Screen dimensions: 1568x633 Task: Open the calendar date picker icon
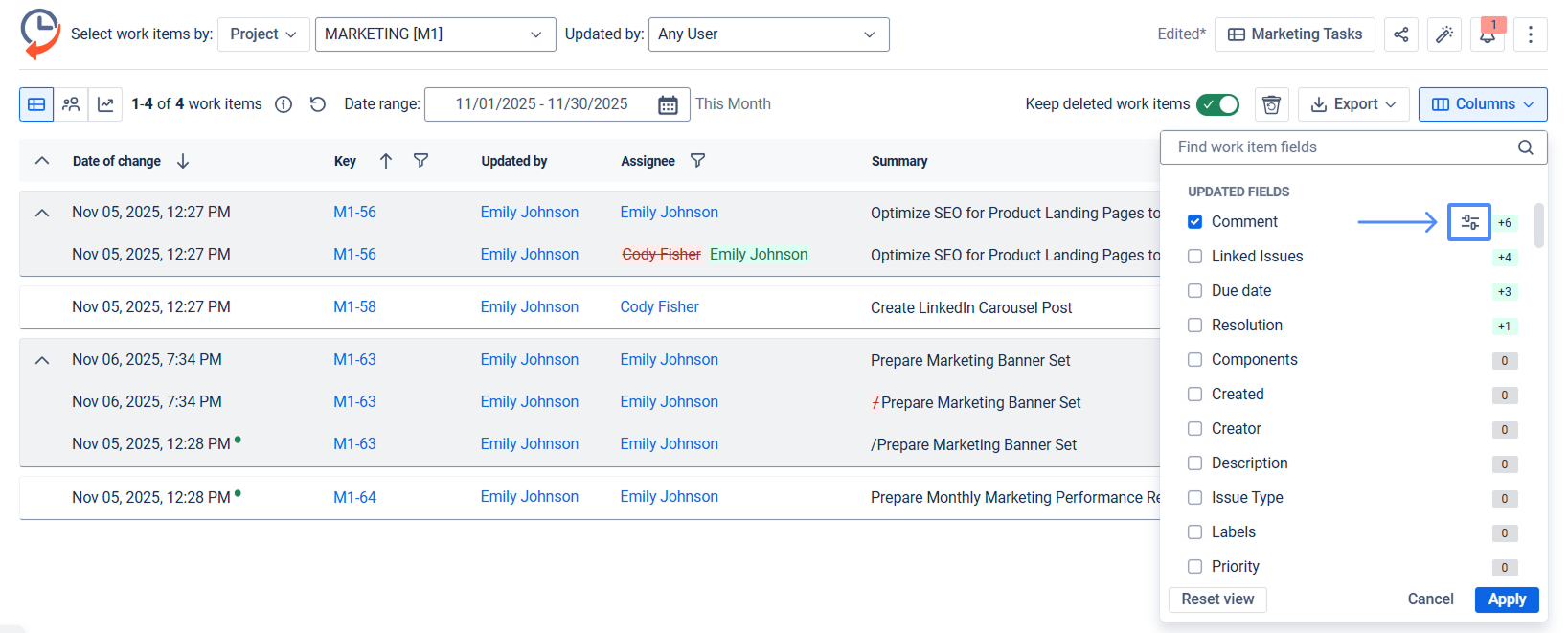pyautogui.click(x=668, y=104)
